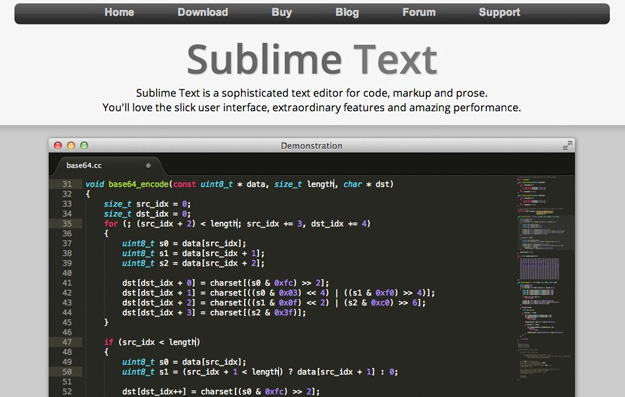Click line number 35 in the gutter
625x397 pixels.
(67, 224)
